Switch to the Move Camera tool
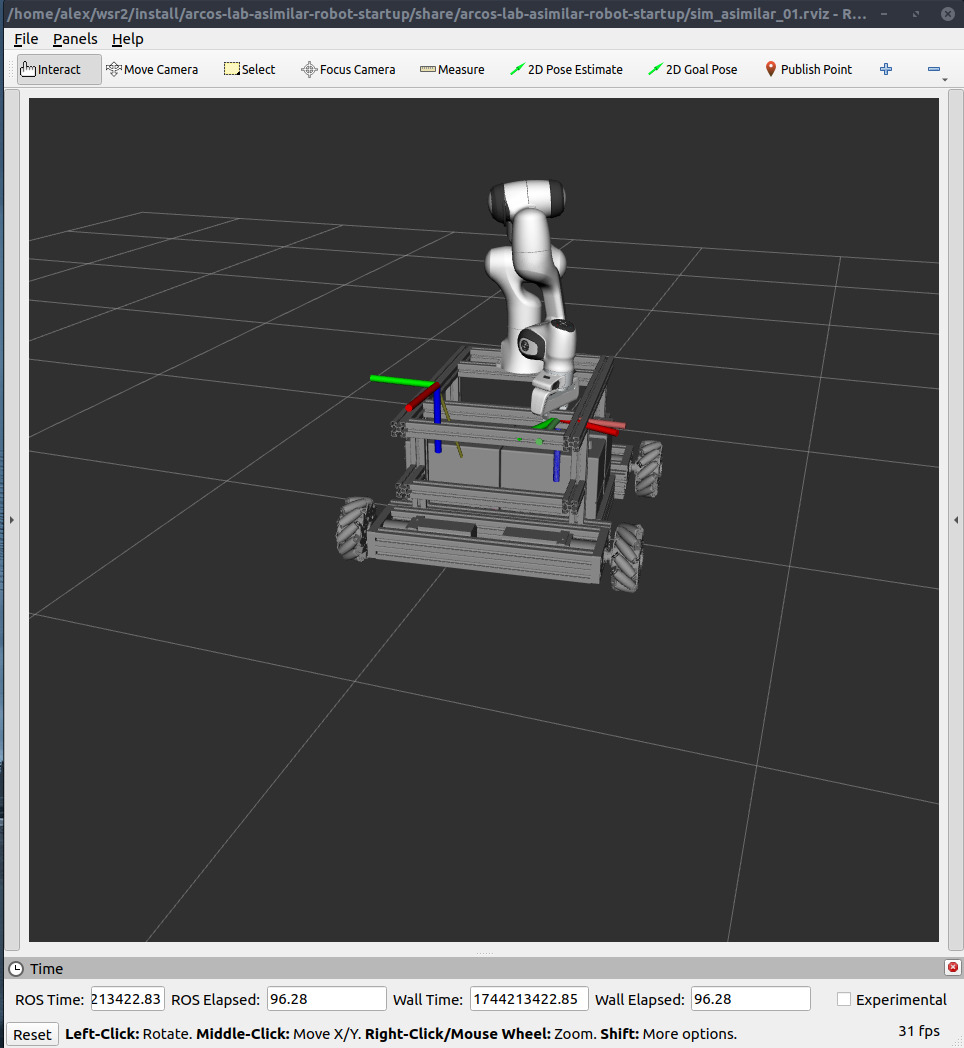Image resolution: width=964 pixels, height=1048 pixels. coord(152,69)
